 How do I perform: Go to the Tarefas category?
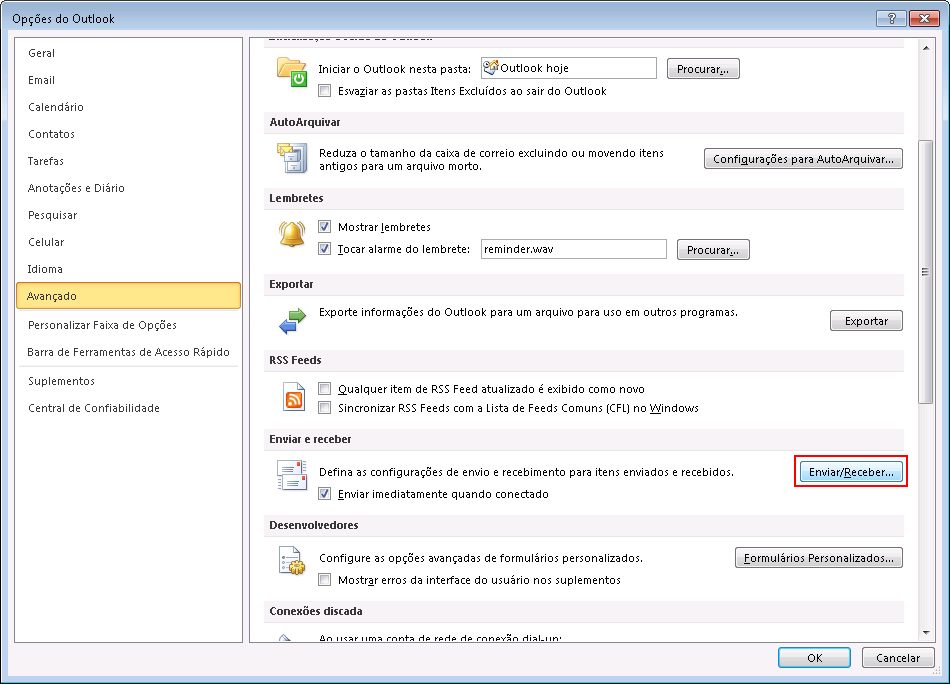[128, 161]
